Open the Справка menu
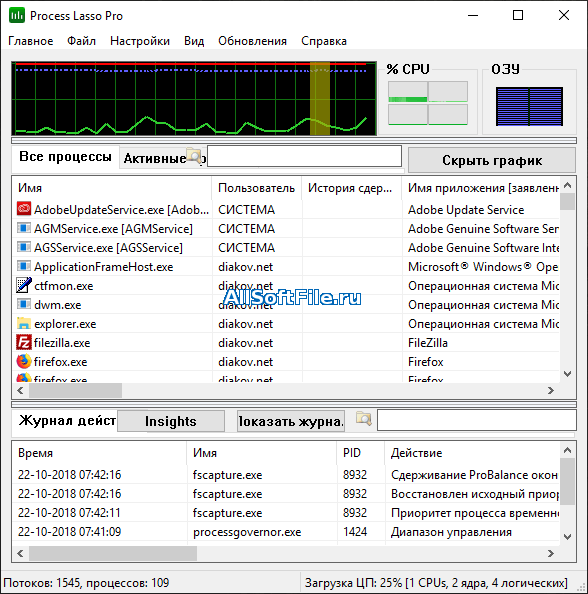This screenshot has height=594, width=588. click(324, 41)
